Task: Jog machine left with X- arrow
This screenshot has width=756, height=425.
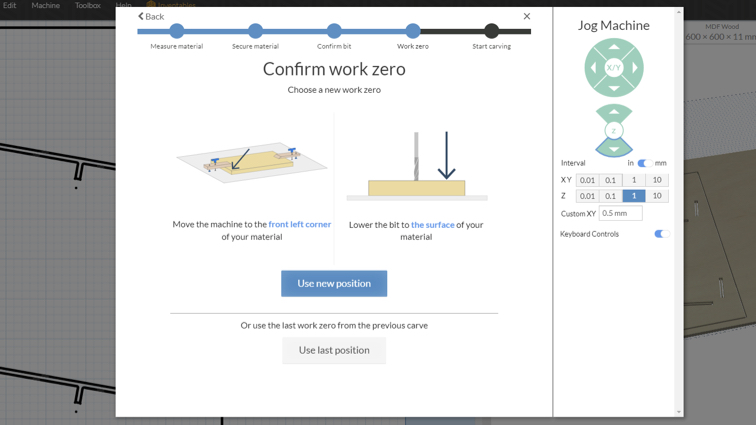Action: point(593,68)
